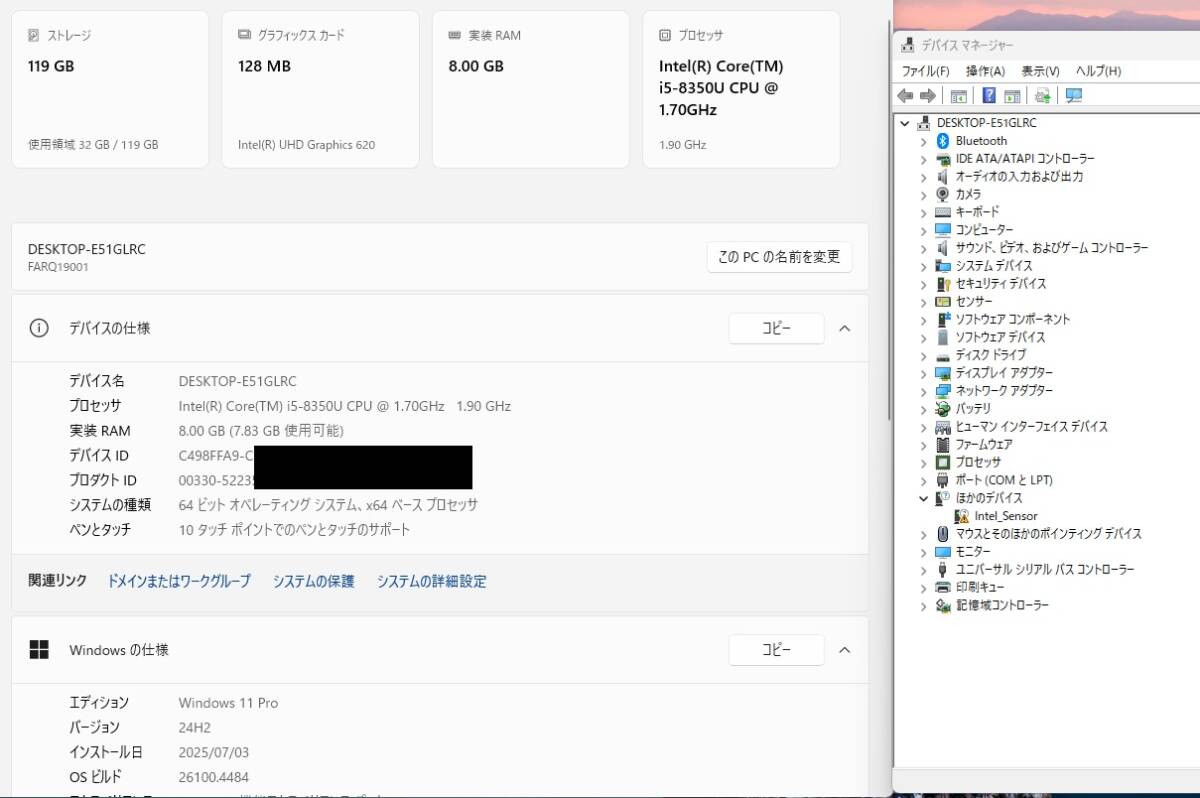Click the FARQ19001 model text
The image size is (1200, 798).
pyautogui.click(x=58, y=267)
